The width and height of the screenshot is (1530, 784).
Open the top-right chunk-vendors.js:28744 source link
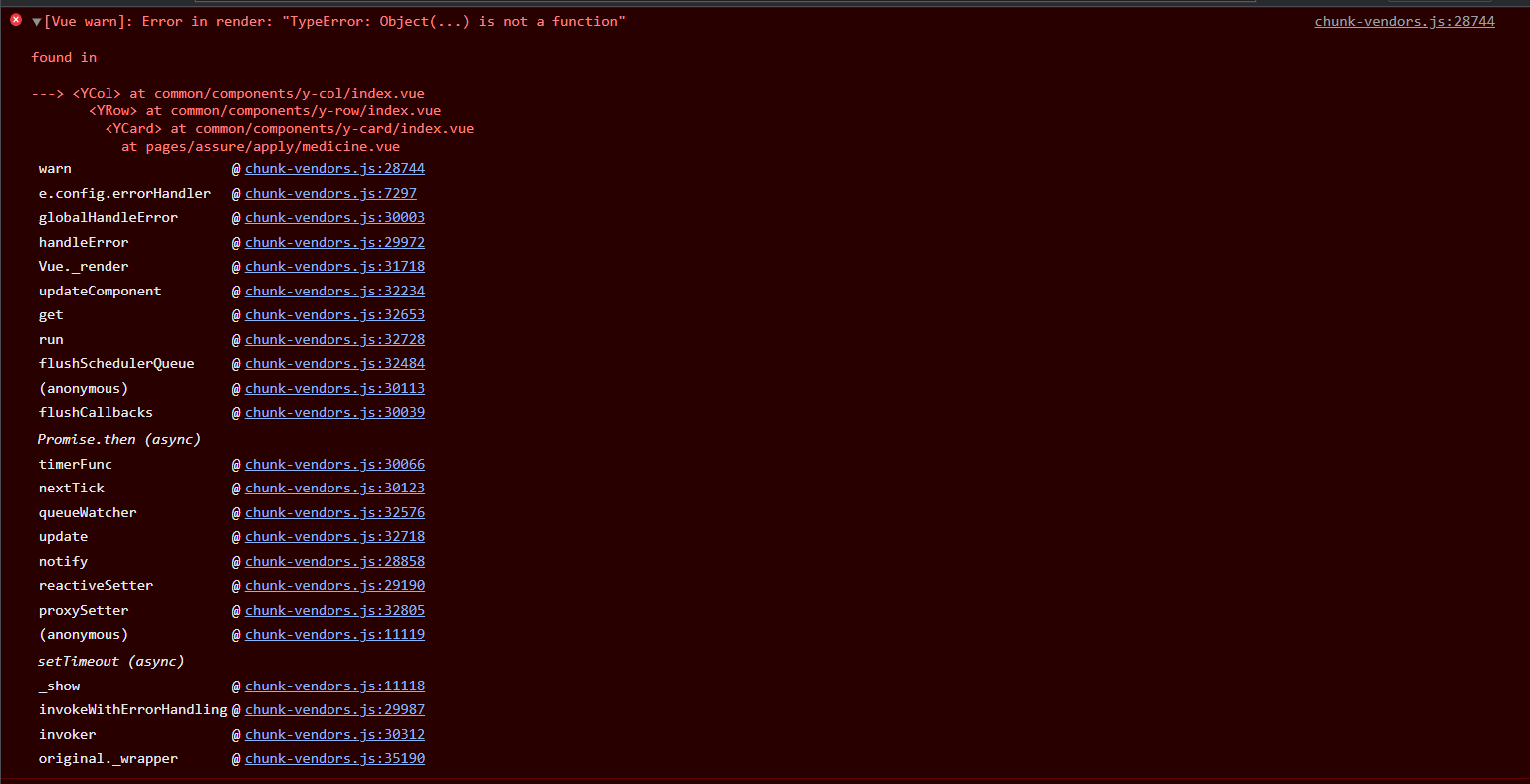point(1404,21)
